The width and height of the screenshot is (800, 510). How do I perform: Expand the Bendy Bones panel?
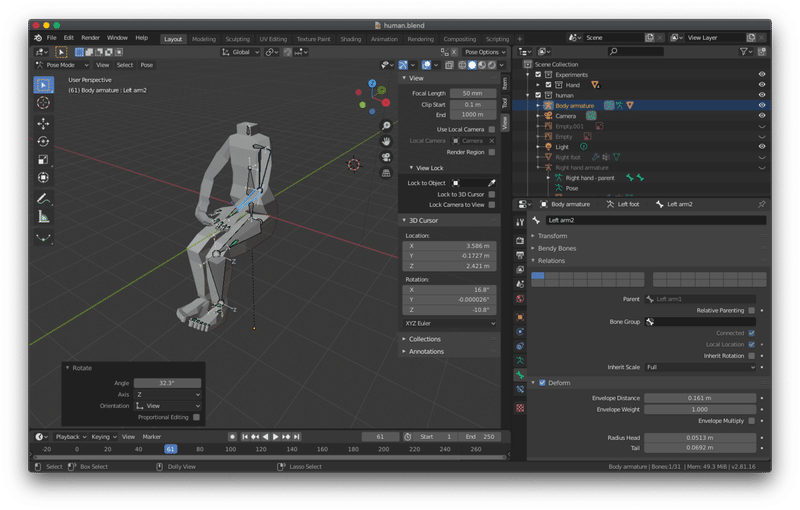tap(557, 248)
